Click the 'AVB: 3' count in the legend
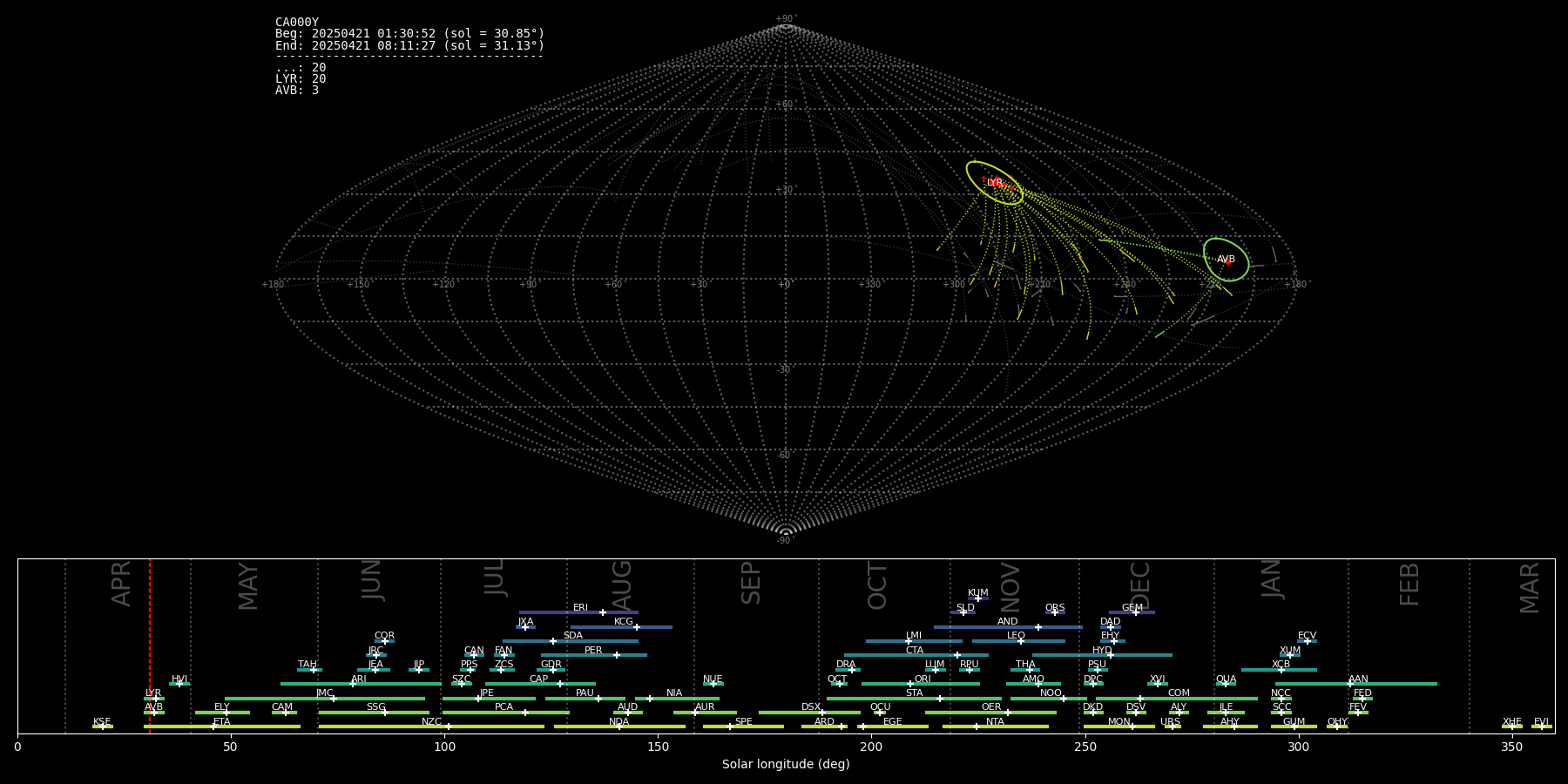This screenshot has width=1568, height=784. [x=297, y=91]
